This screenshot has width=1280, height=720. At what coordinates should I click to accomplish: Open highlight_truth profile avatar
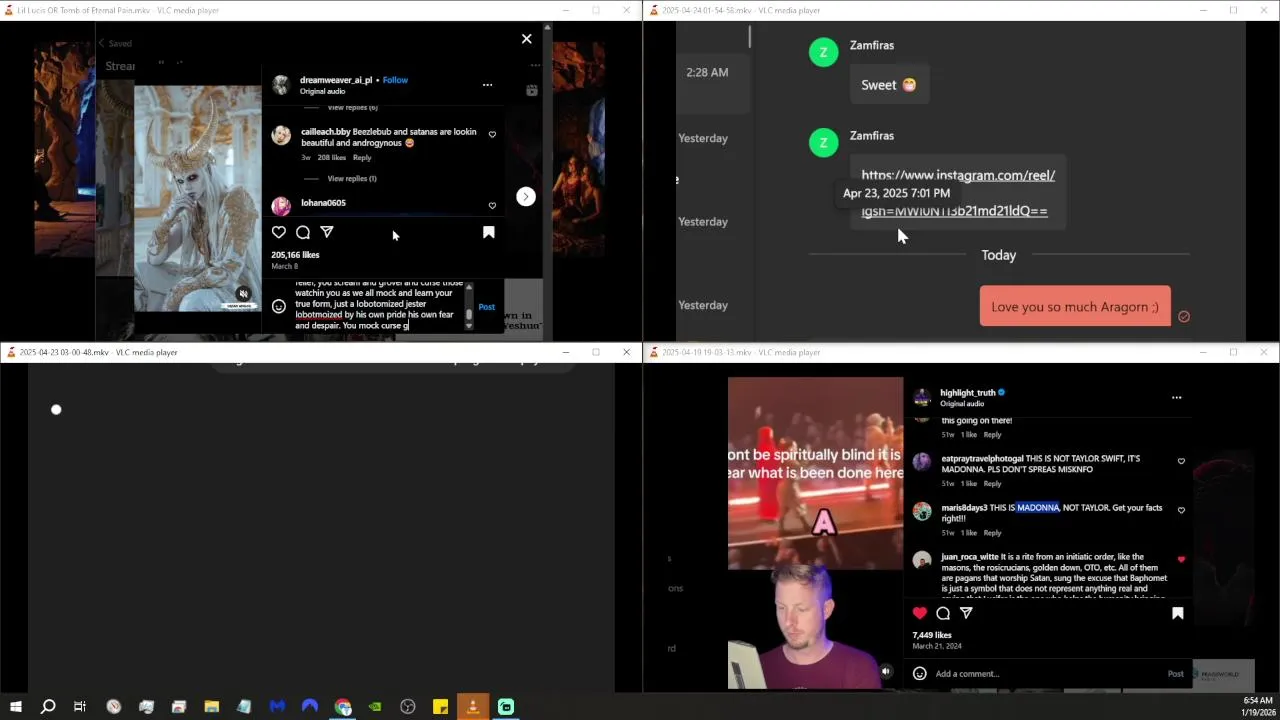pos(922,397)
